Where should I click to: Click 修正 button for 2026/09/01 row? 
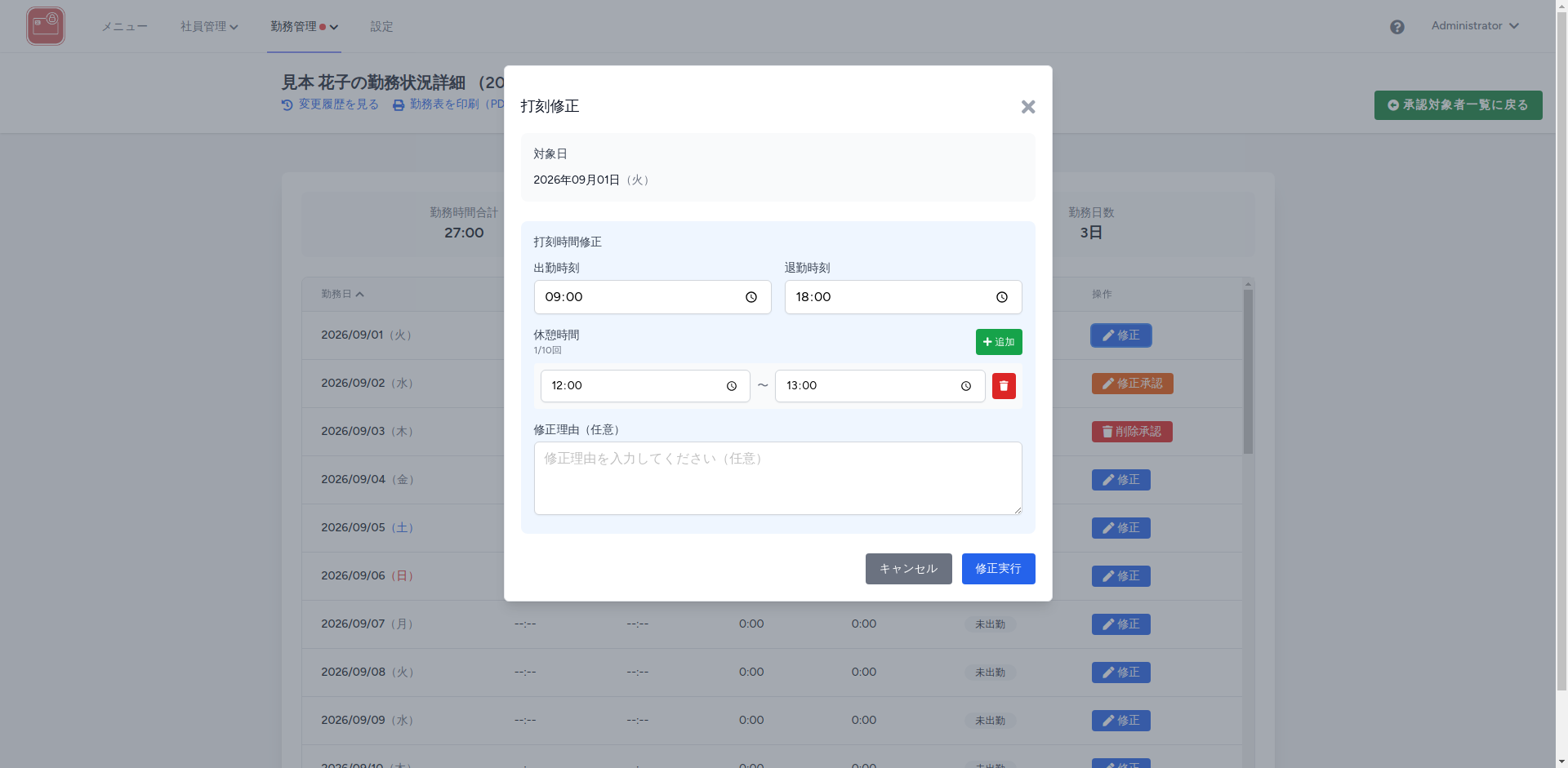tap(1121, 335)
